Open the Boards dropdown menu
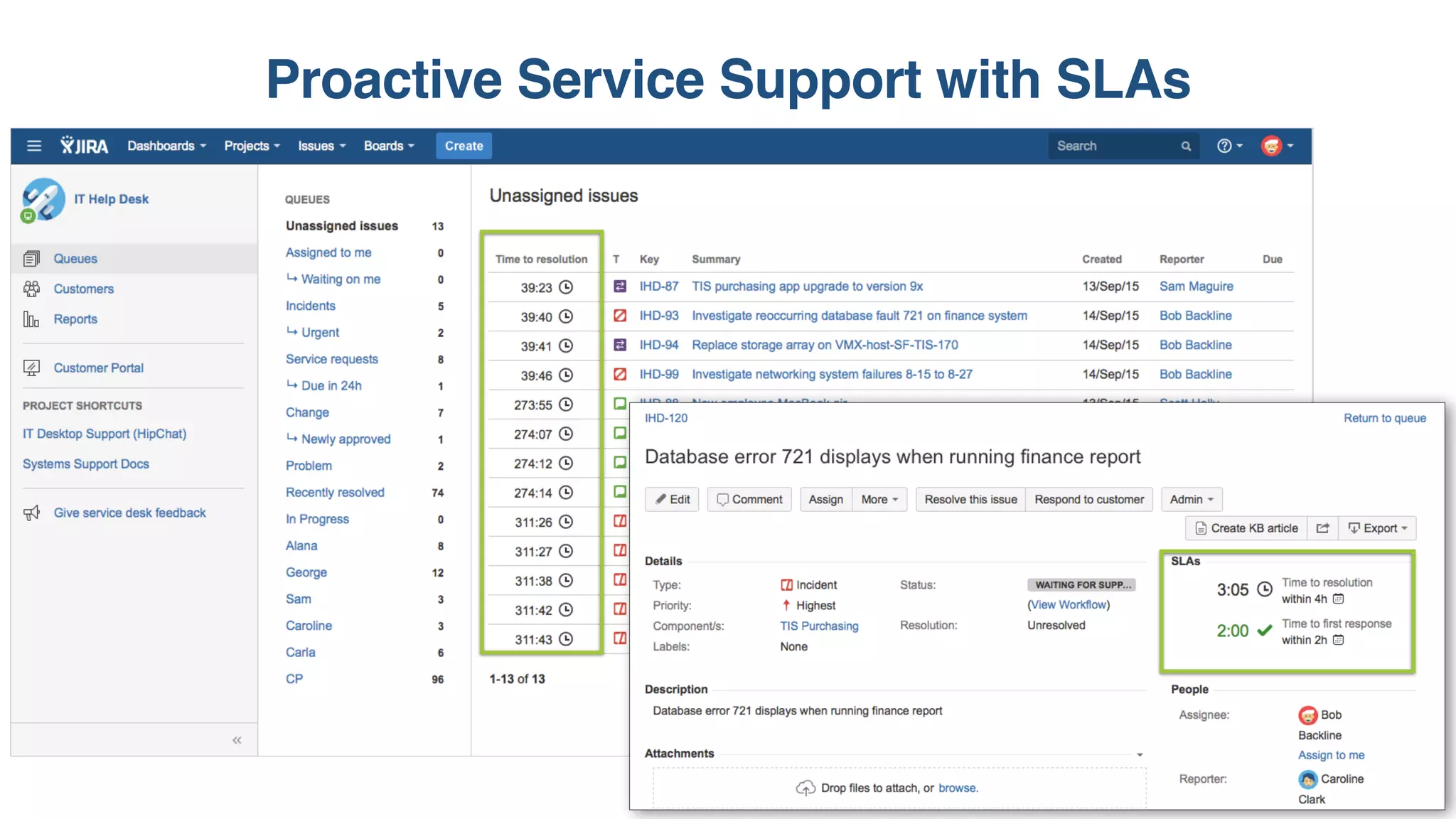 [x=389, y=146]
